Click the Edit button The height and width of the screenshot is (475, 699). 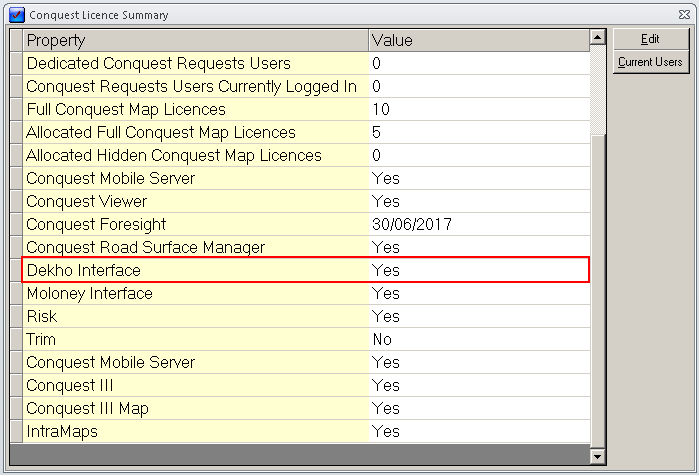(x=651, y=39)
